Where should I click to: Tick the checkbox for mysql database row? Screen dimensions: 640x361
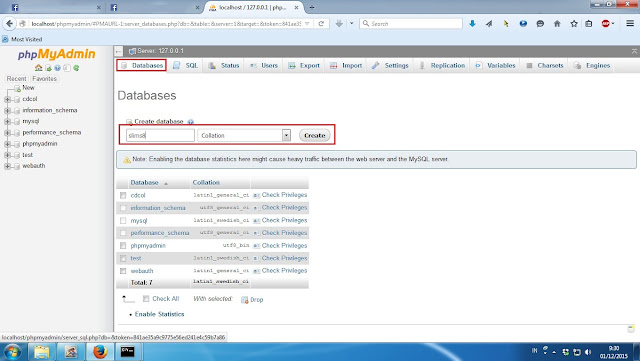click(123, 221)
